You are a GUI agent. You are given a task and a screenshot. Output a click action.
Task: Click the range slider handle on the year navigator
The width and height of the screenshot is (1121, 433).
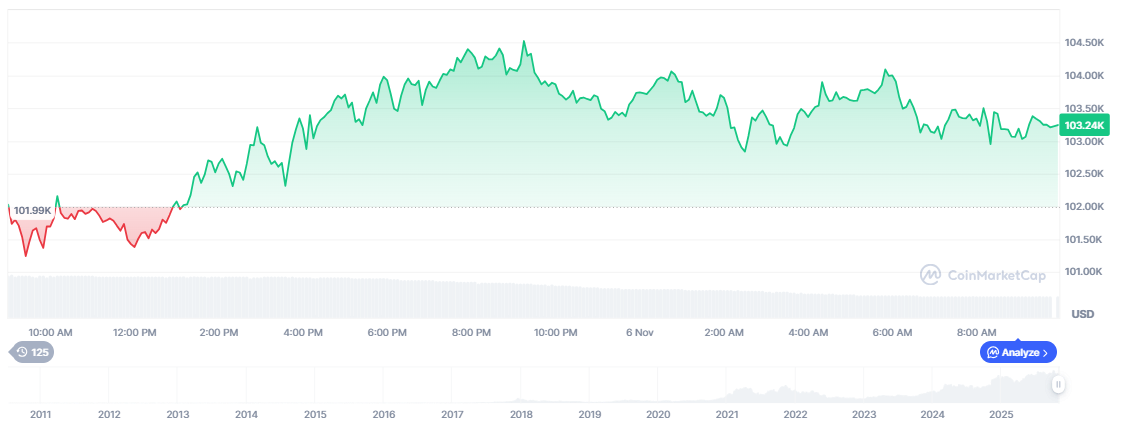1058,384
